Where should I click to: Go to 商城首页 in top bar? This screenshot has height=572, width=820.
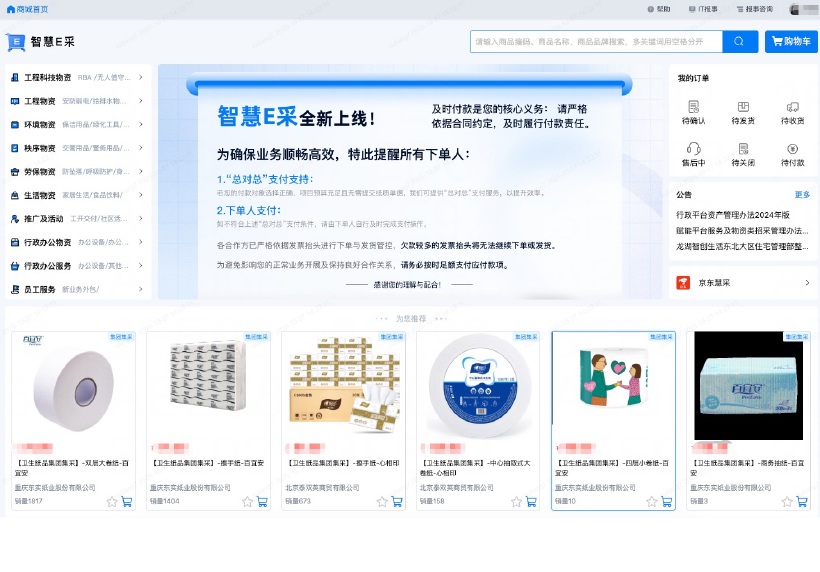coord(27,8)
